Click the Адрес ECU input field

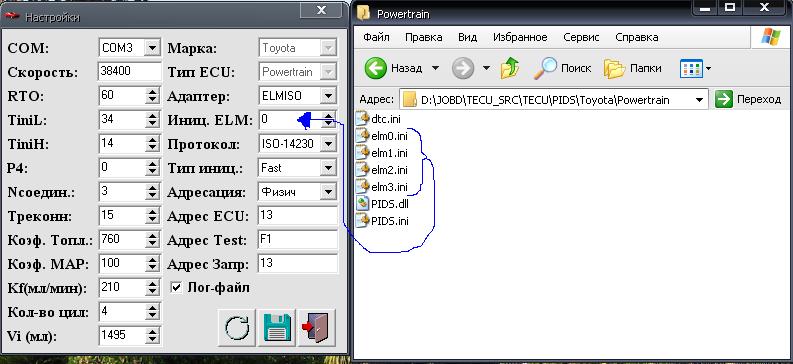(298, 216)
